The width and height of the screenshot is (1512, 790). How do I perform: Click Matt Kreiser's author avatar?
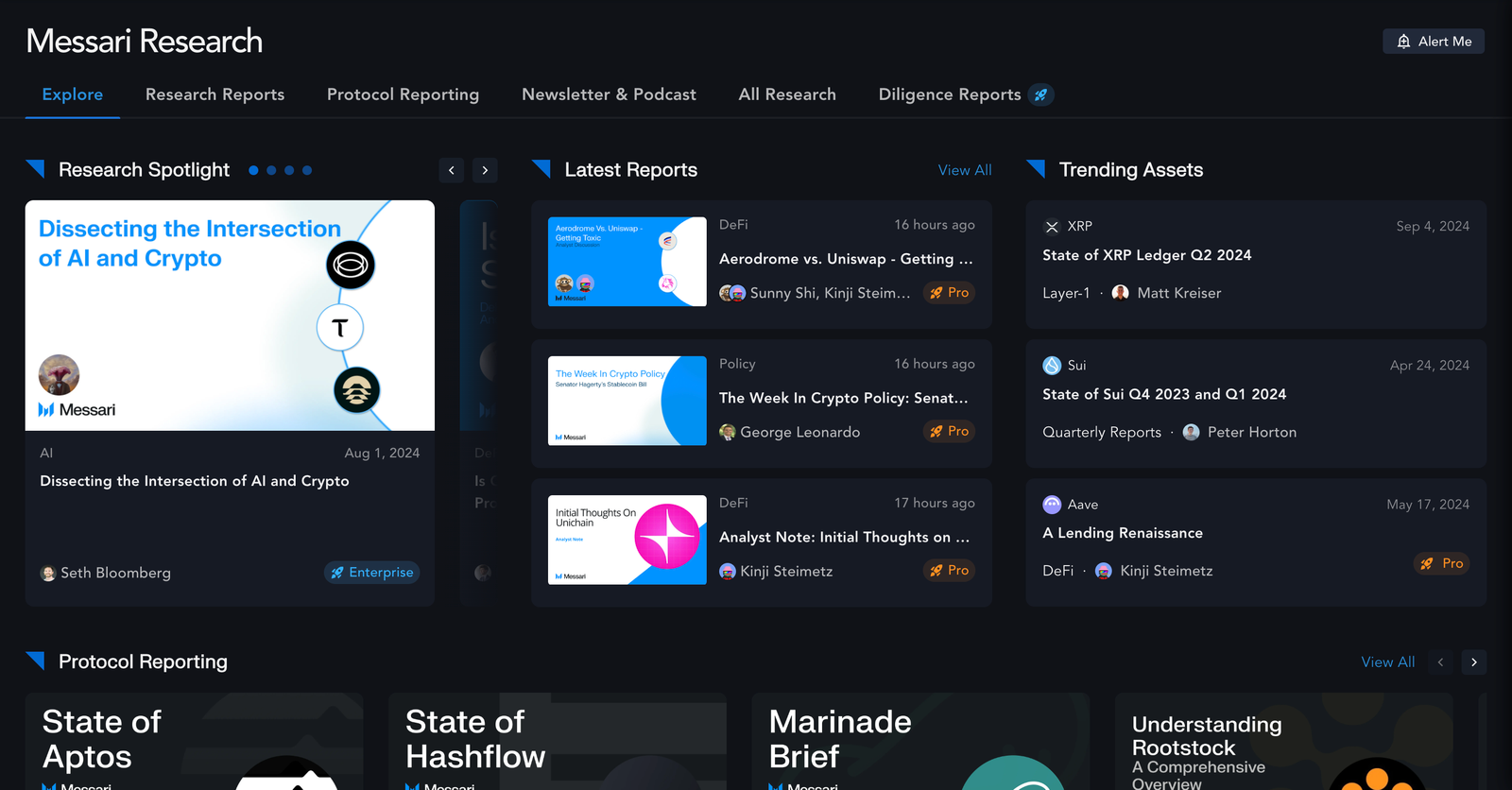click(1120, 293)
